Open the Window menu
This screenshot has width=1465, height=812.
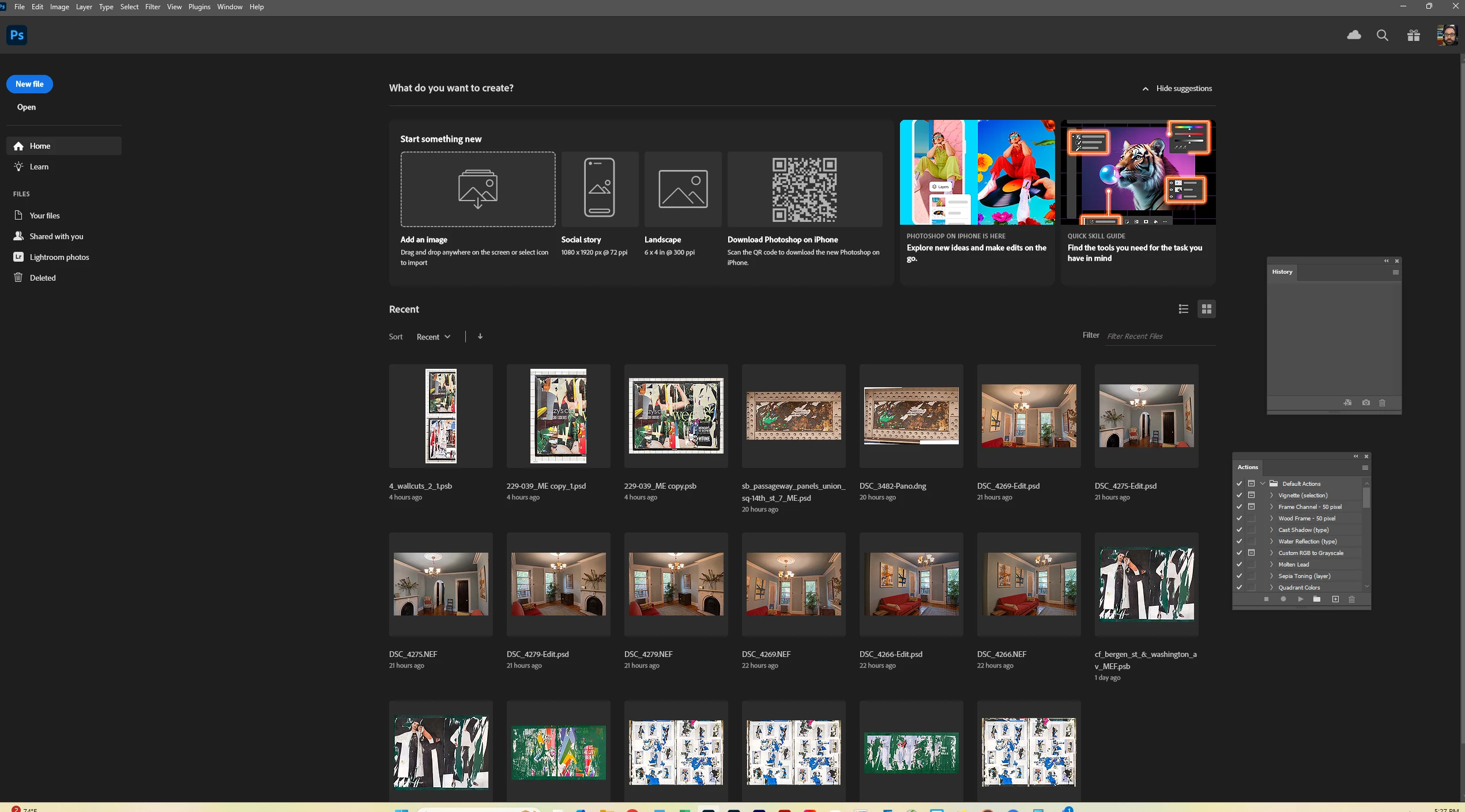[x=229, y=7]
